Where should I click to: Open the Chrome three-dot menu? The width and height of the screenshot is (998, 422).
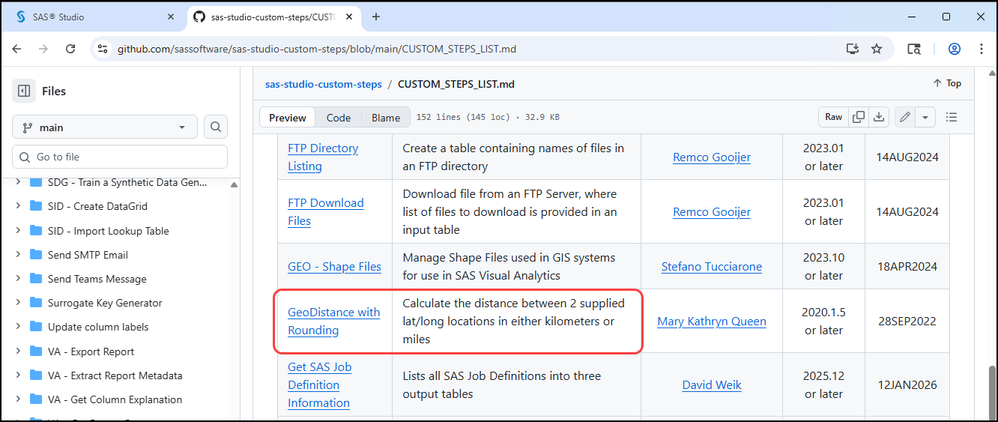click(981, 49)
